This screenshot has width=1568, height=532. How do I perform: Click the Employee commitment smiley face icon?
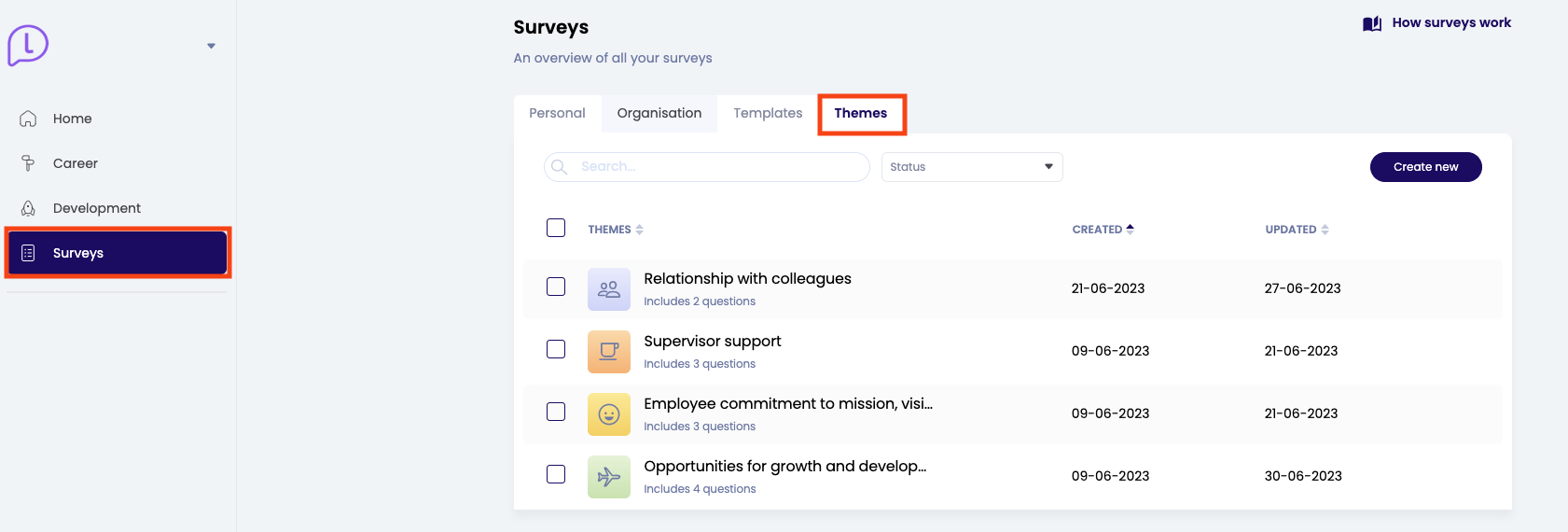(x=609, y=414)
